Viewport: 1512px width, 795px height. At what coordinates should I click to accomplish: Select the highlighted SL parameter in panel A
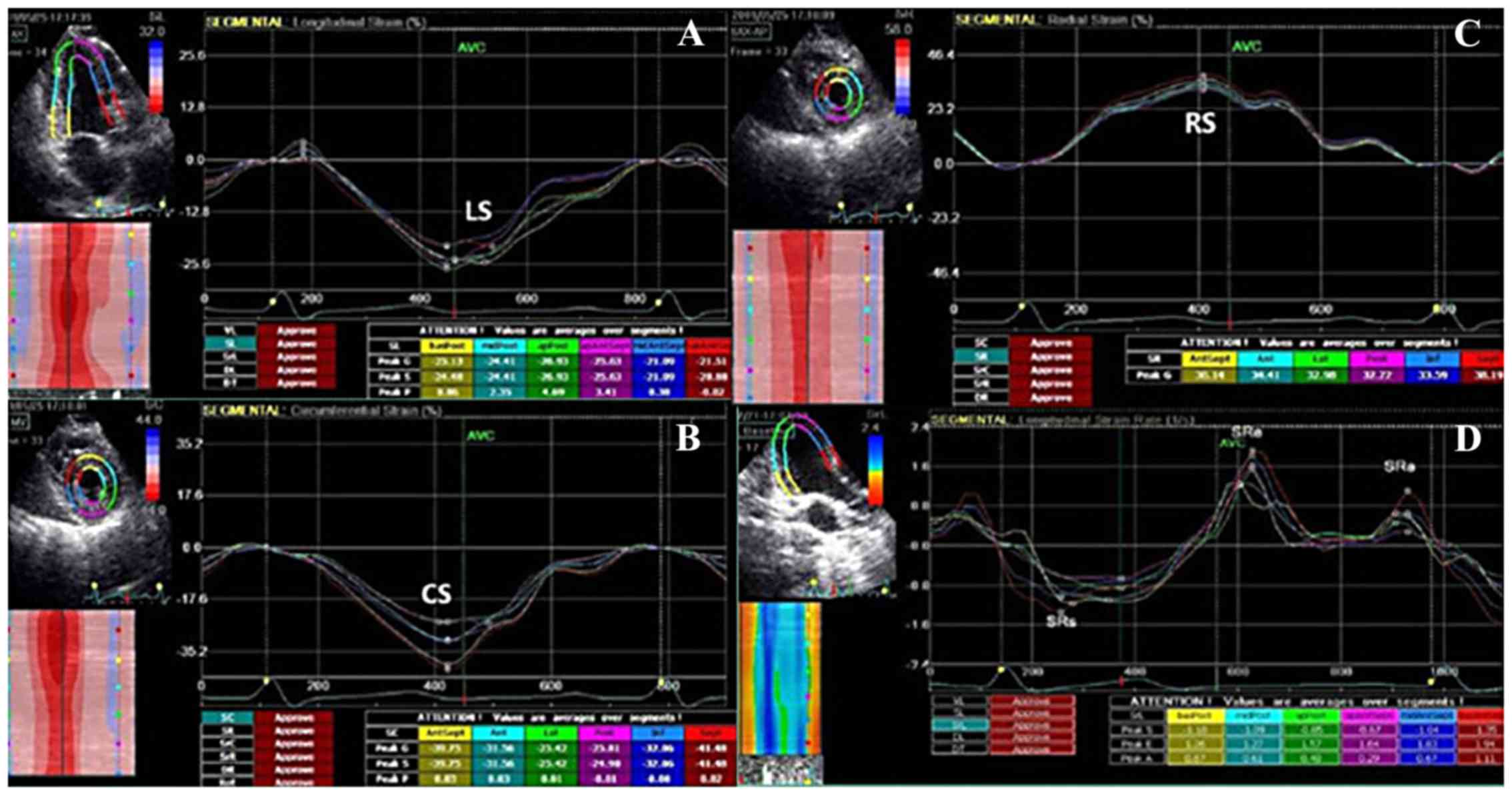pos(229,344)
